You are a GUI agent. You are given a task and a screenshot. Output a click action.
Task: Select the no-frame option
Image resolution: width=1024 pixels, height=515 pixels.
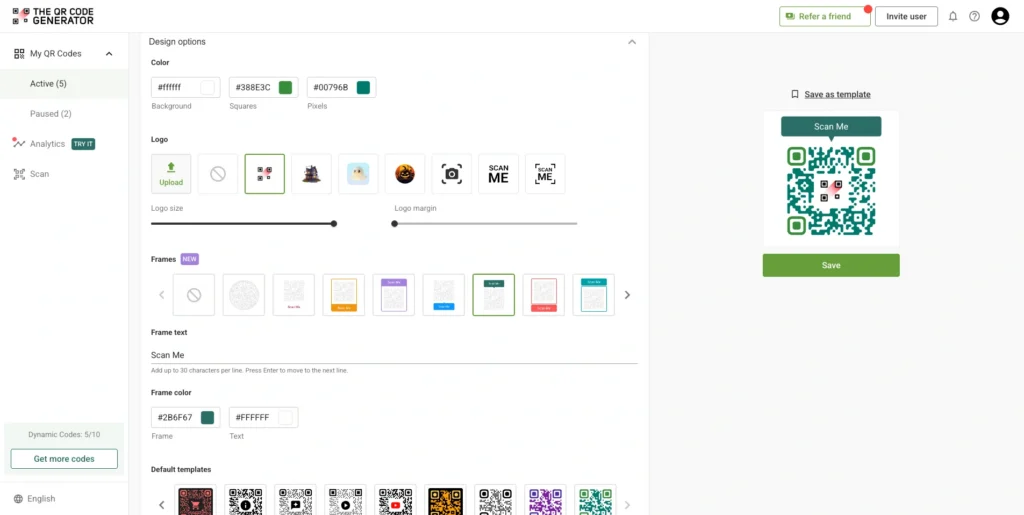tap(194, 295)
